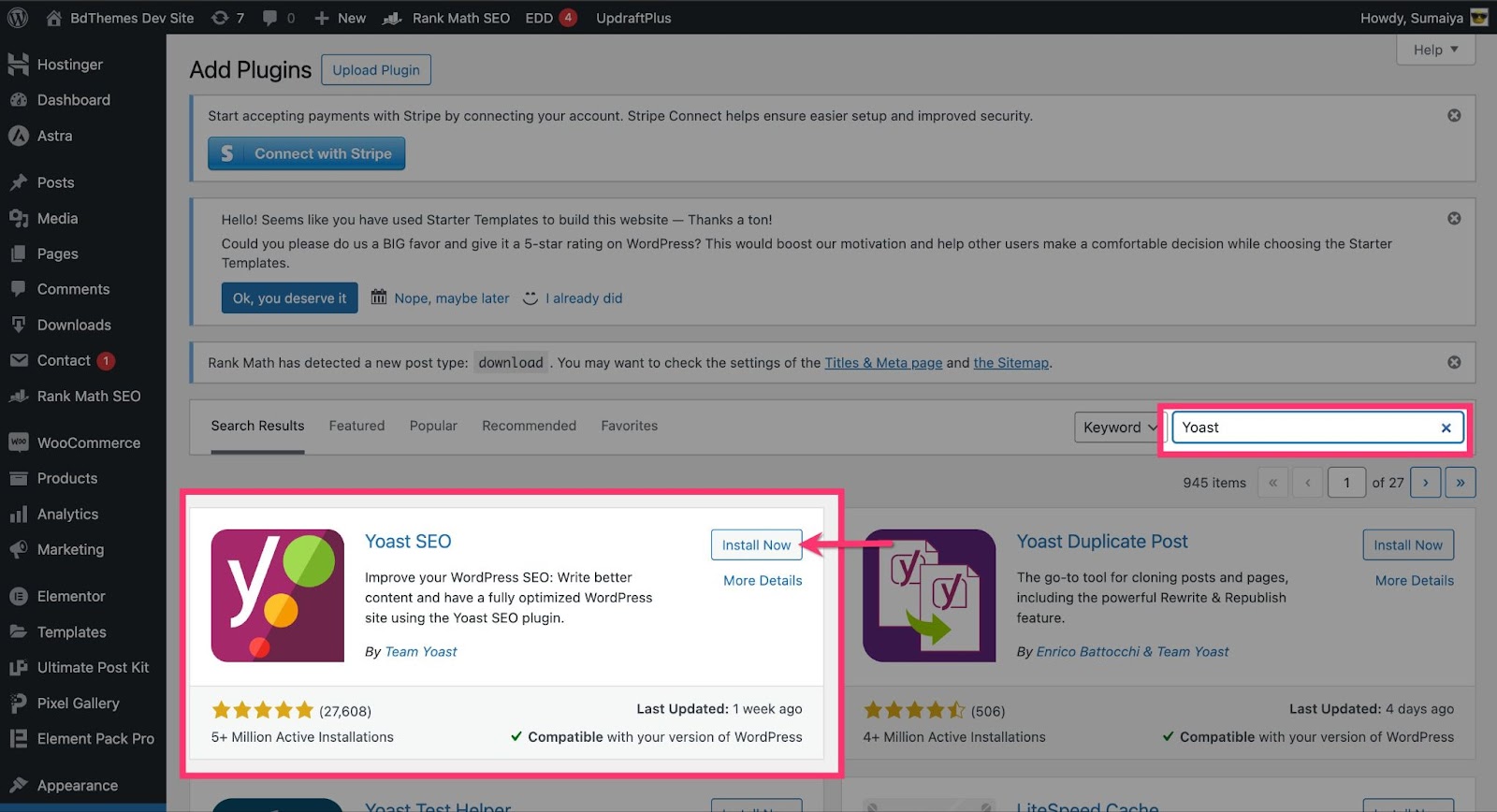Install Now the Yoast SEO plugin
This screenshot has width=1497, height=812.
tap(756, 544)
